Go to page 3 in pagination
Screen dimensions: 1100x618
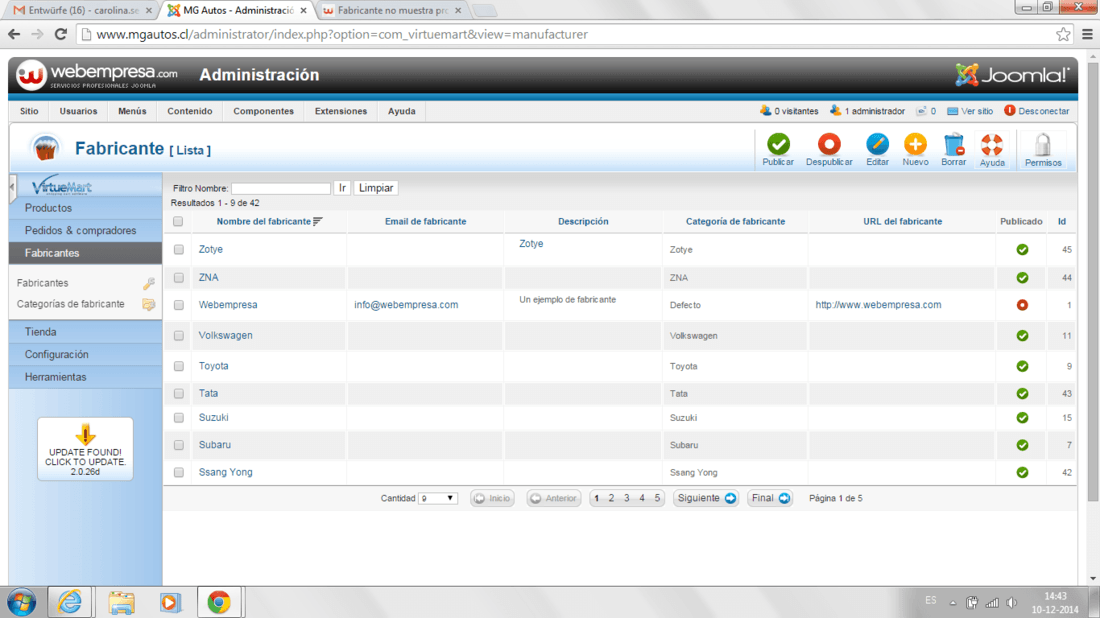[x=626, y=498]
